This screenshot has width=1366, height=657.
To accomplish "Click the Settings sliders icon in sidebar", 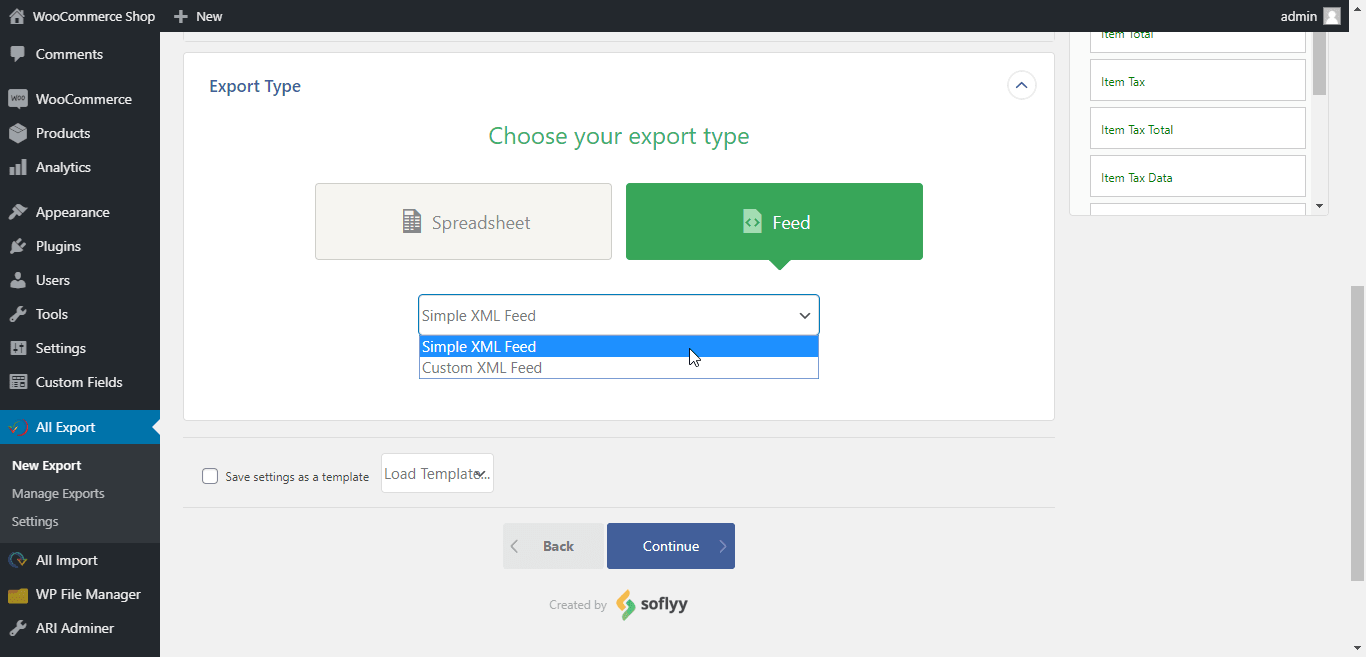I will tap(17, 348).
